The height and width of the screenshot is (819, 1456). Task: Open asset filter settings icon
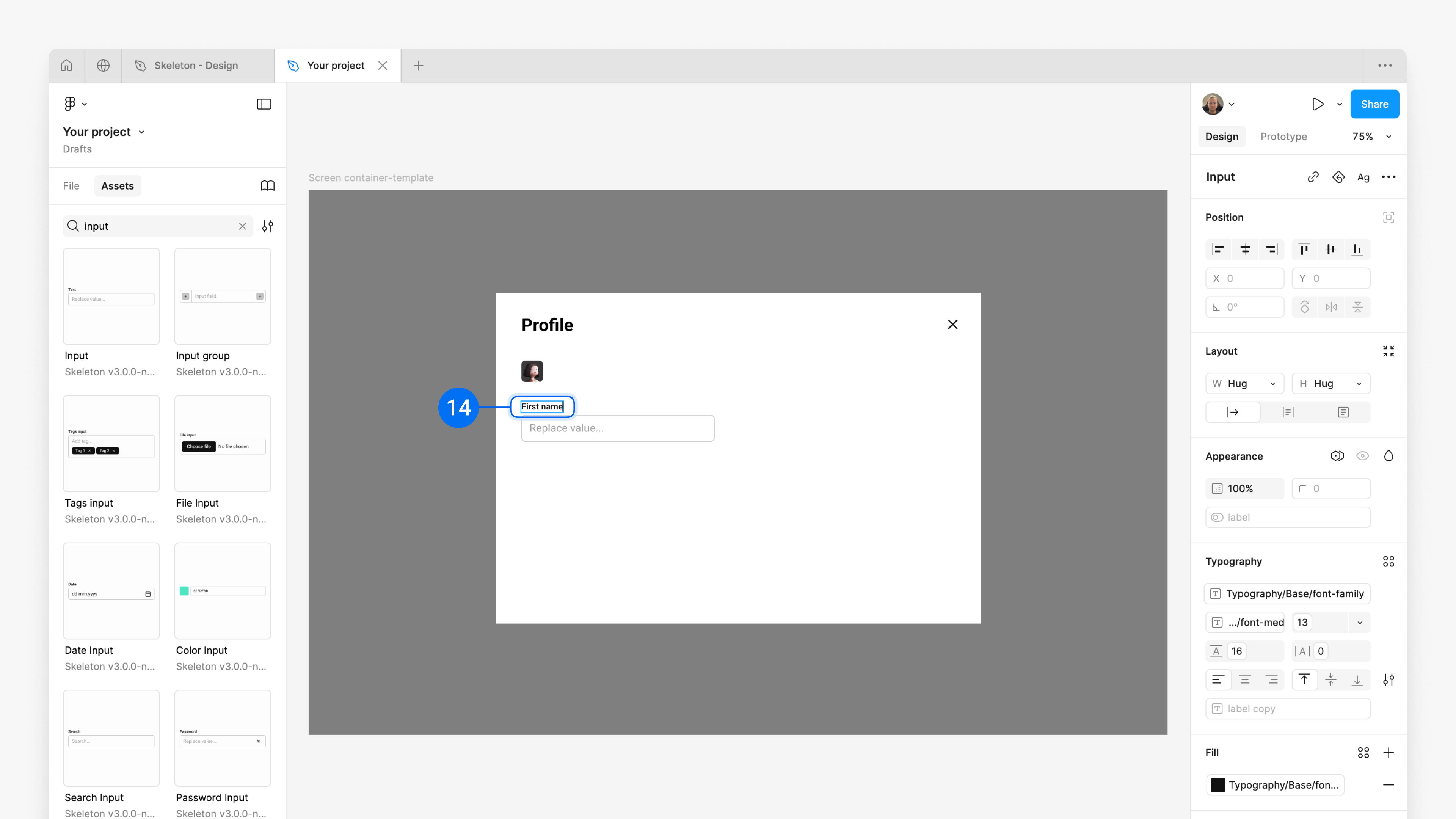(x=267, y=226)
